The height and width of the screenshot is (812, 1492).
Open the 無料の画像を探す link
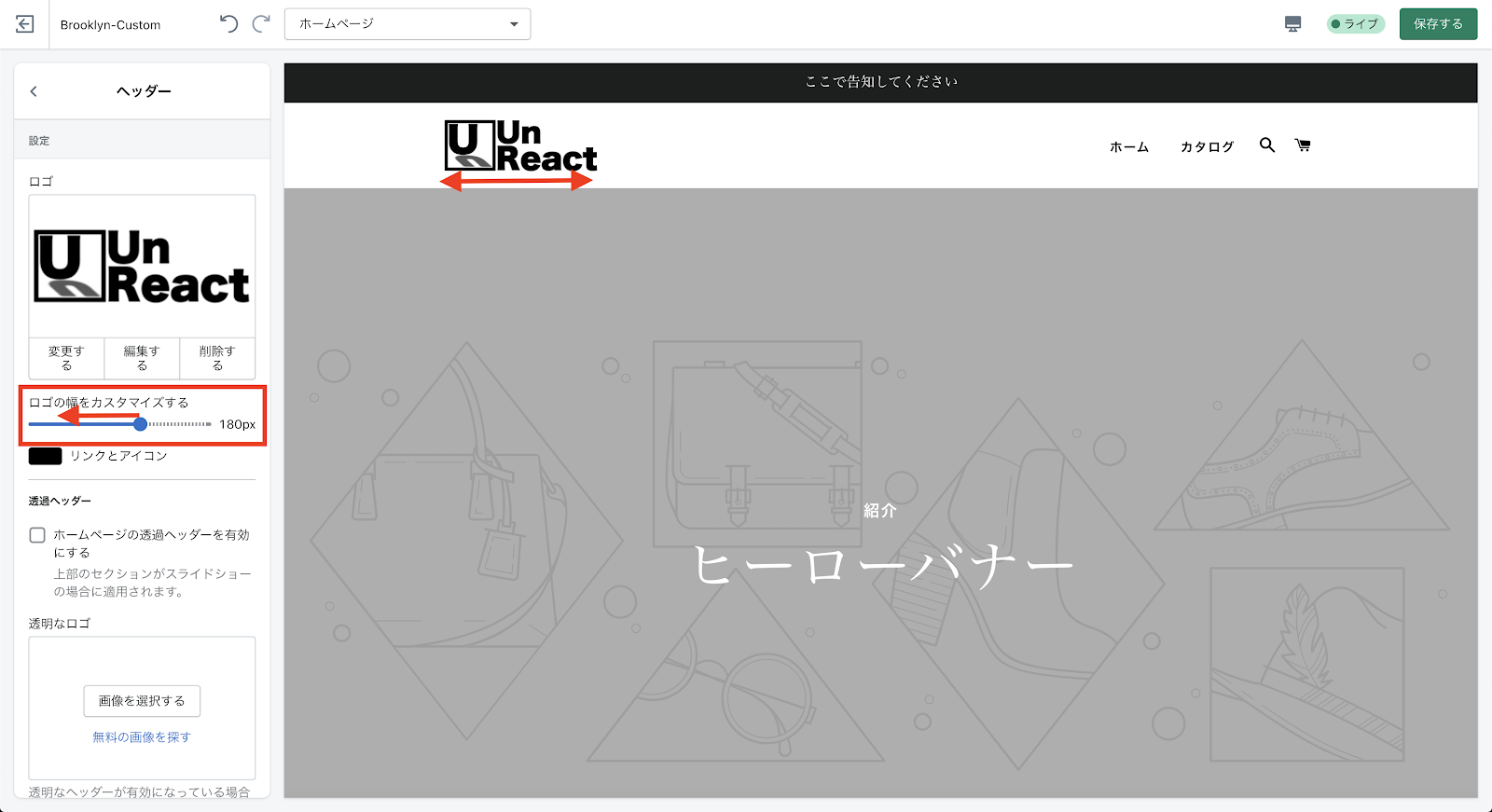(142, 737)
